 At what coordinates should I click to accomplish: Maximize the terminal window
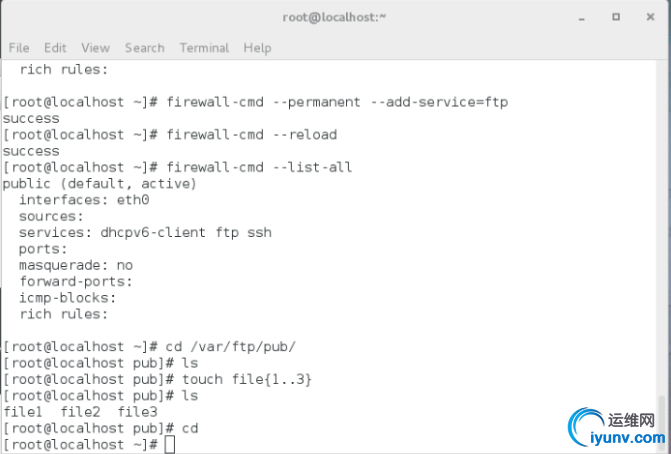[x=616, y=17]
